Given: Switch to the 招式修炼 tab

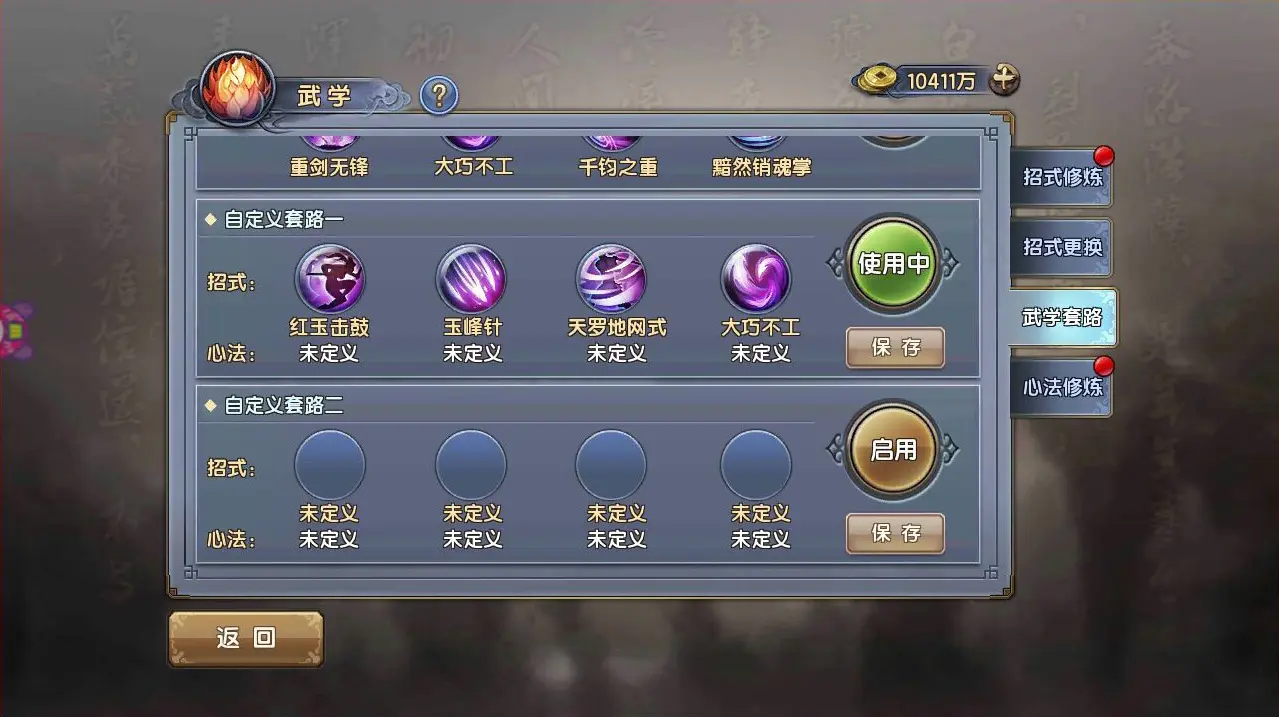Looking at the screenshot, I should 1061,177.
